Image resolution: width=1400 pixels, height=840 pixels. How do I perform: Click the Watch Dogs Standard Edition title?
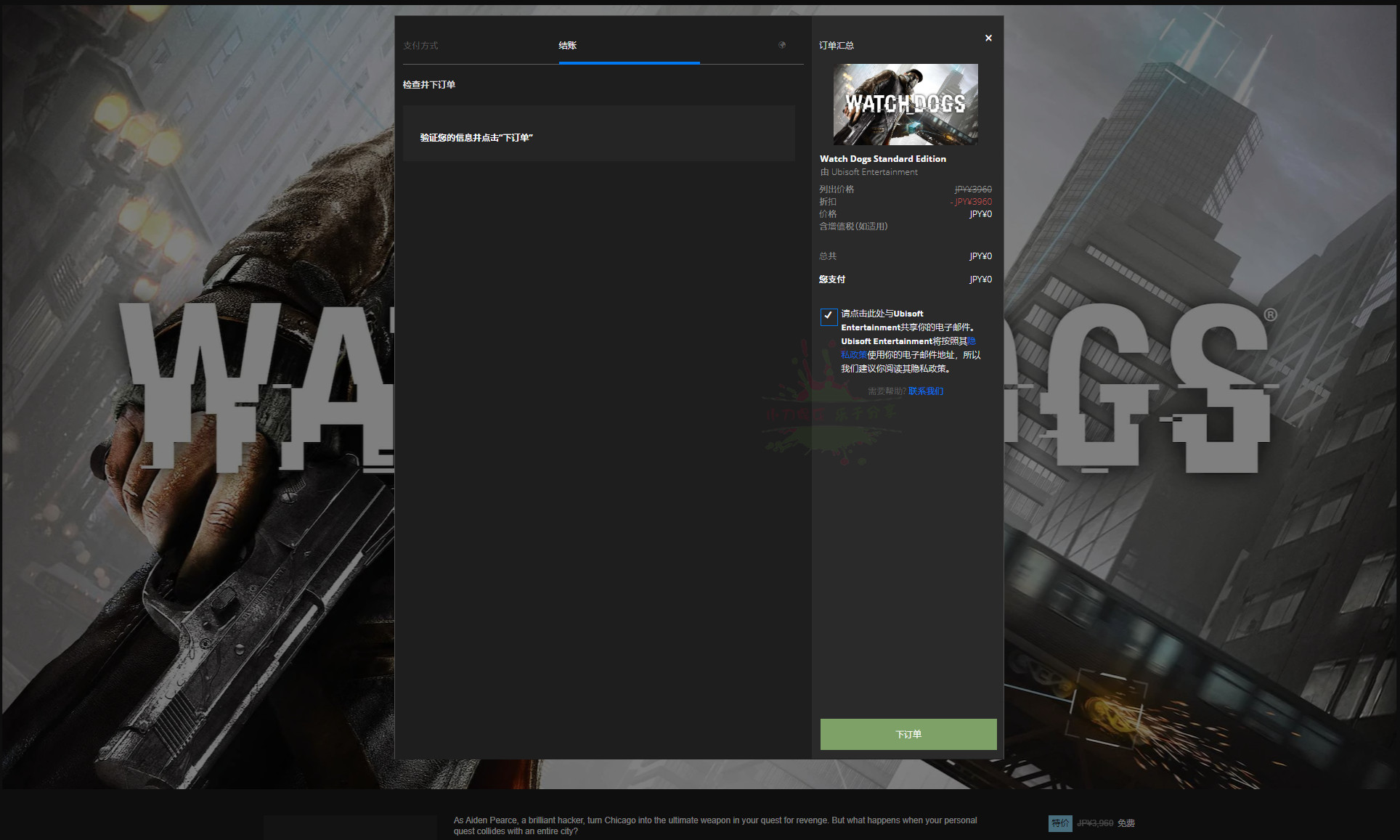(x=882, y=159)
